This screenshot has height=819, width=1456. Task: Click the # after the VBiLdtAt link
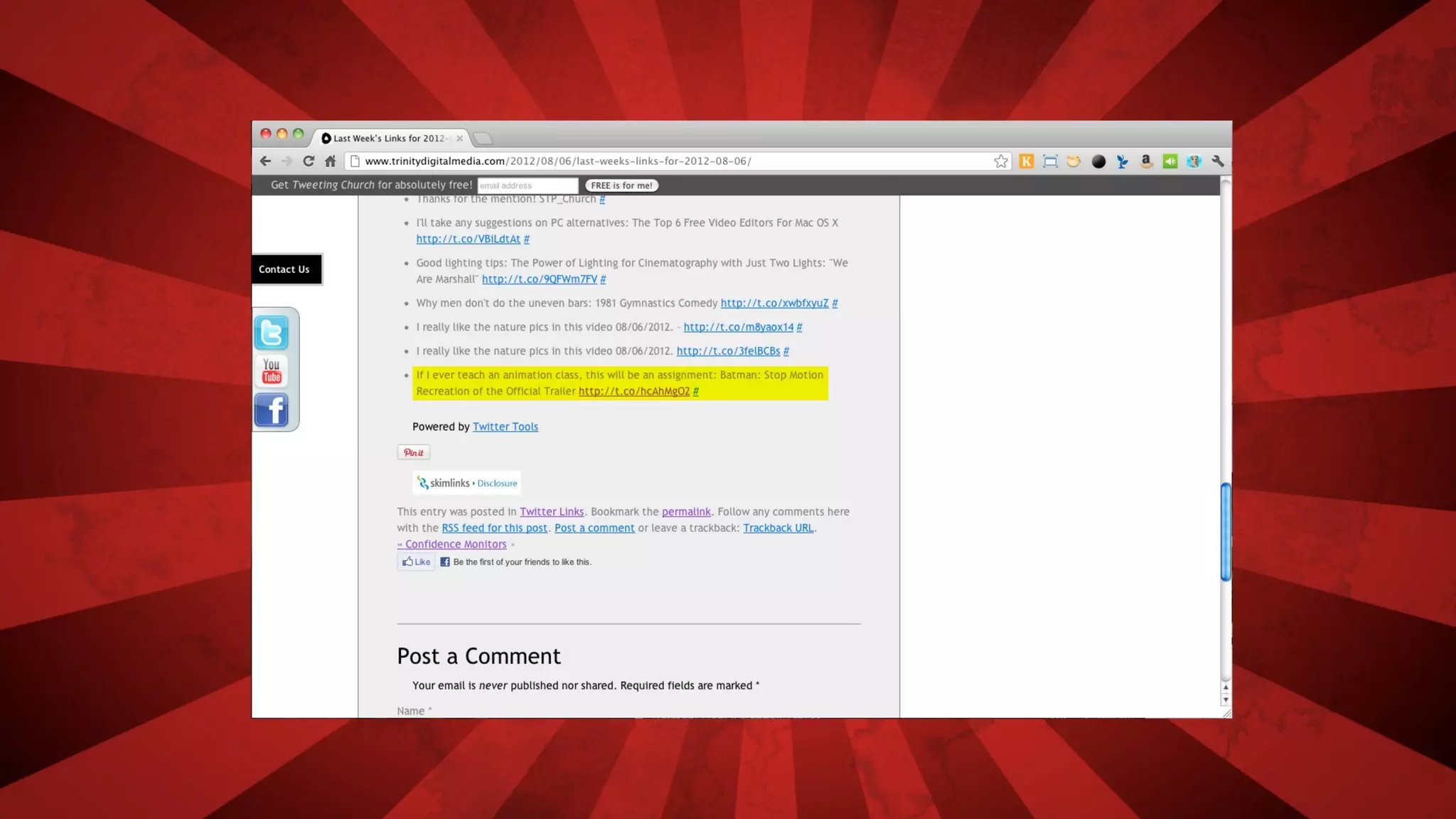pyautogui.click(x=527, y=240)
